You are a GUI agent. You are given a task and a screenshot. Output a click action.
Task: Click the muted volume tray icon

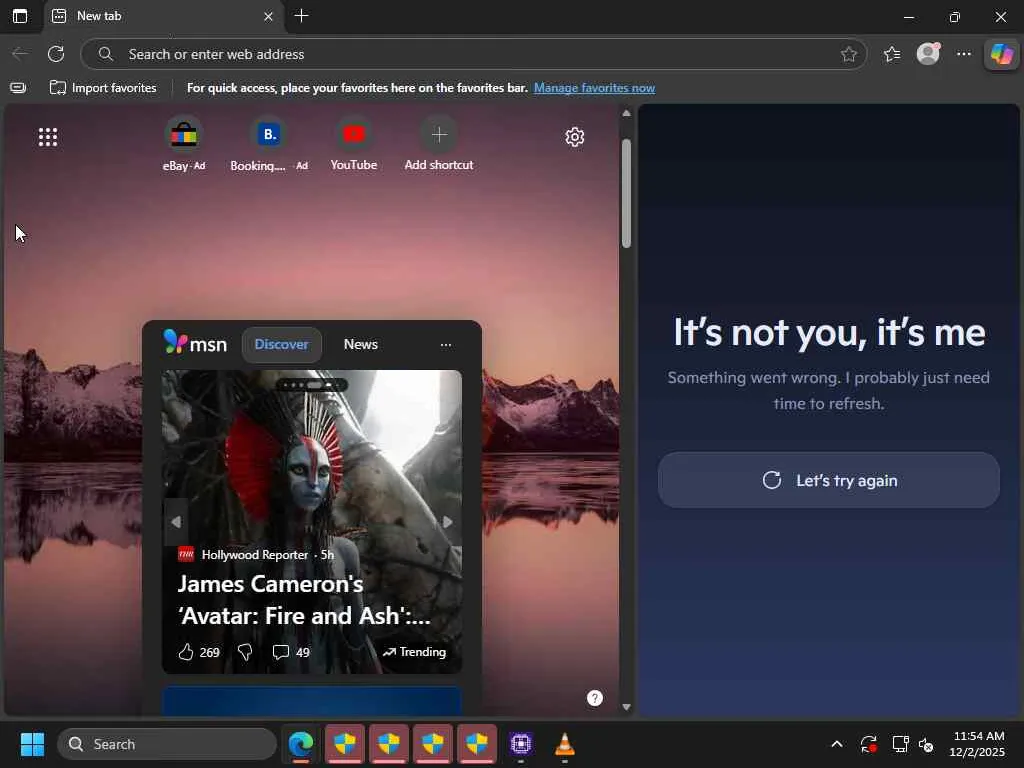tap(926, 744)
